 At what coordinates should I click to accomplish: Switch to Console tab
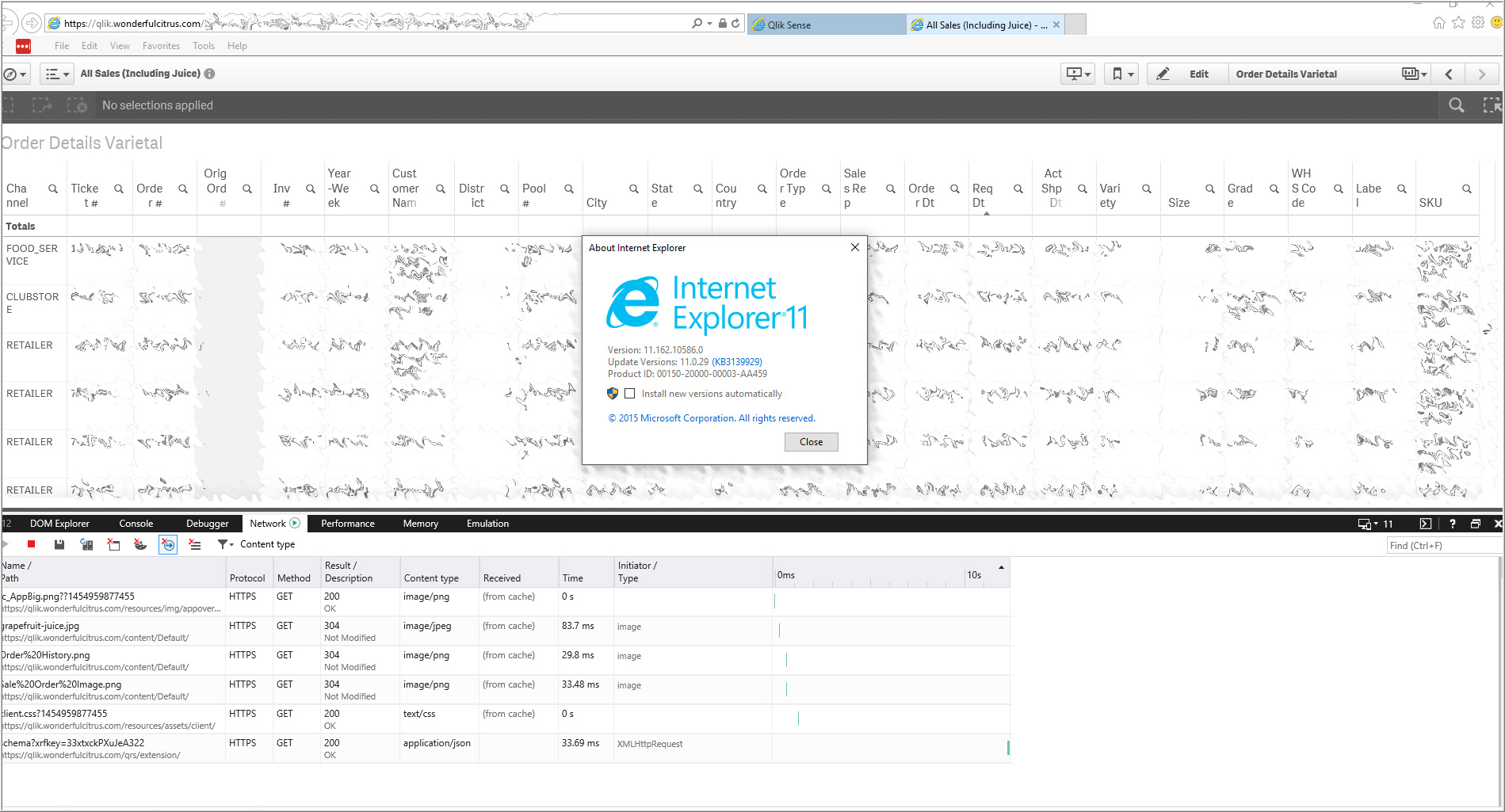point(136,524)
